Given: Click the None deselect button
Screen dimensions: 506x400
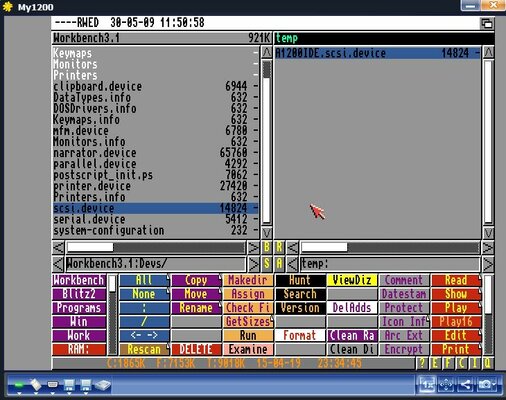Looking at the screenshot, I should (x=144, y=294).
